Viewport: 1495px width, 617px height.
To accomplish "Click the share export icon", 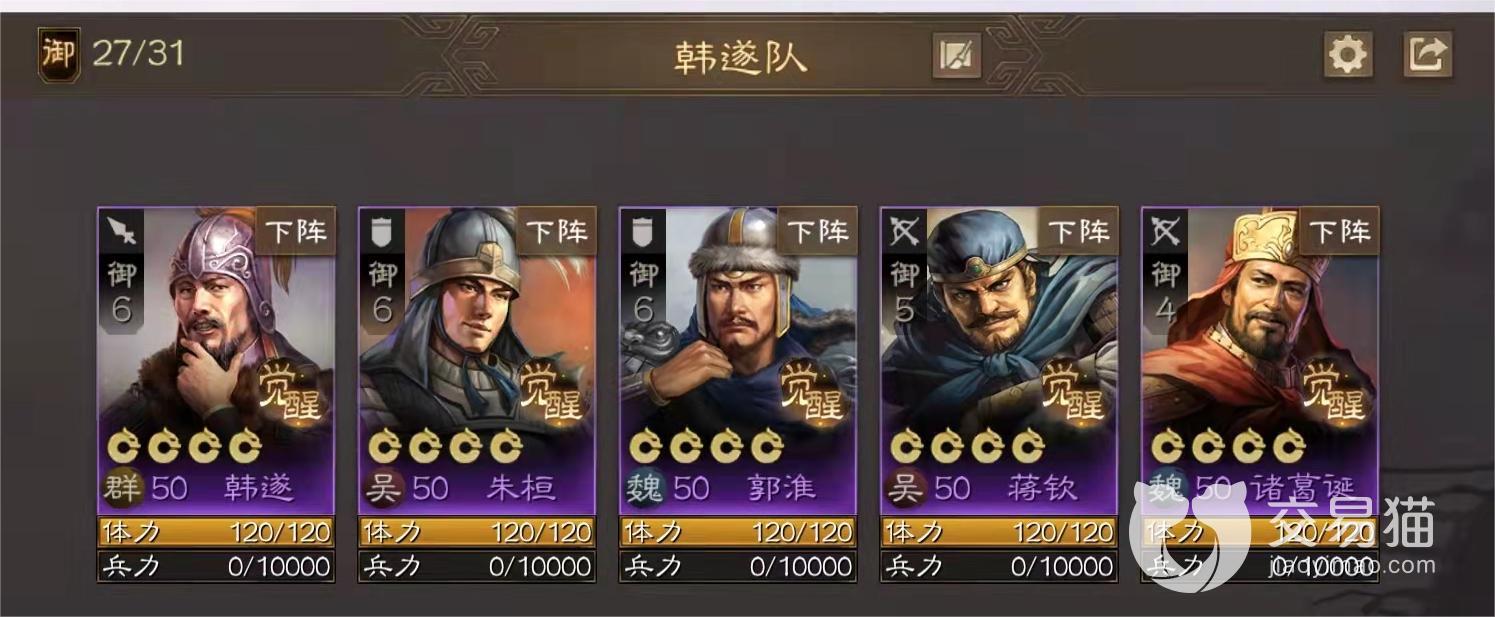I will (x=1427, y=54).
